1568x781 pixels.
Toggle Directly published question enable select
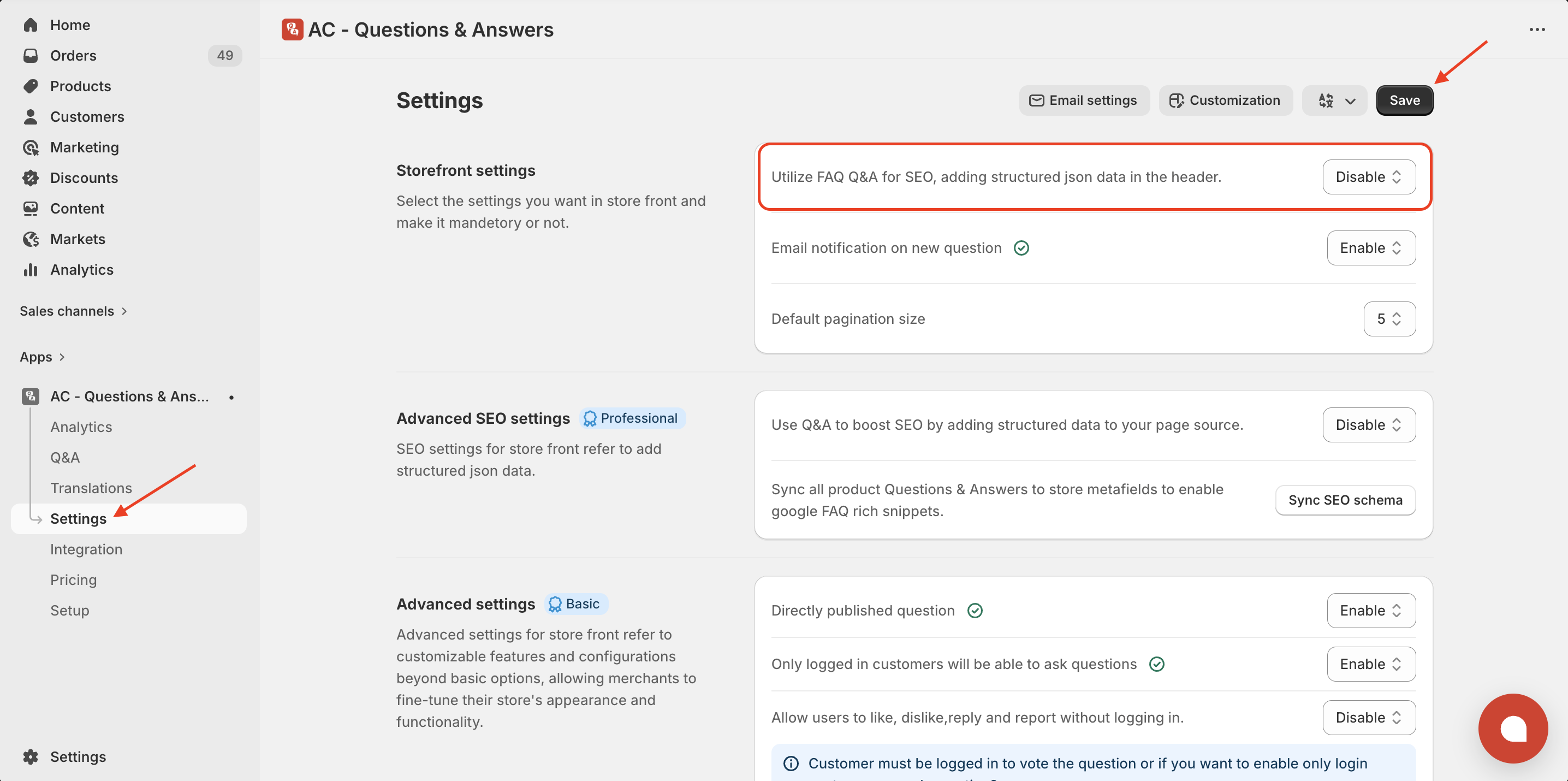(1371, 611)
